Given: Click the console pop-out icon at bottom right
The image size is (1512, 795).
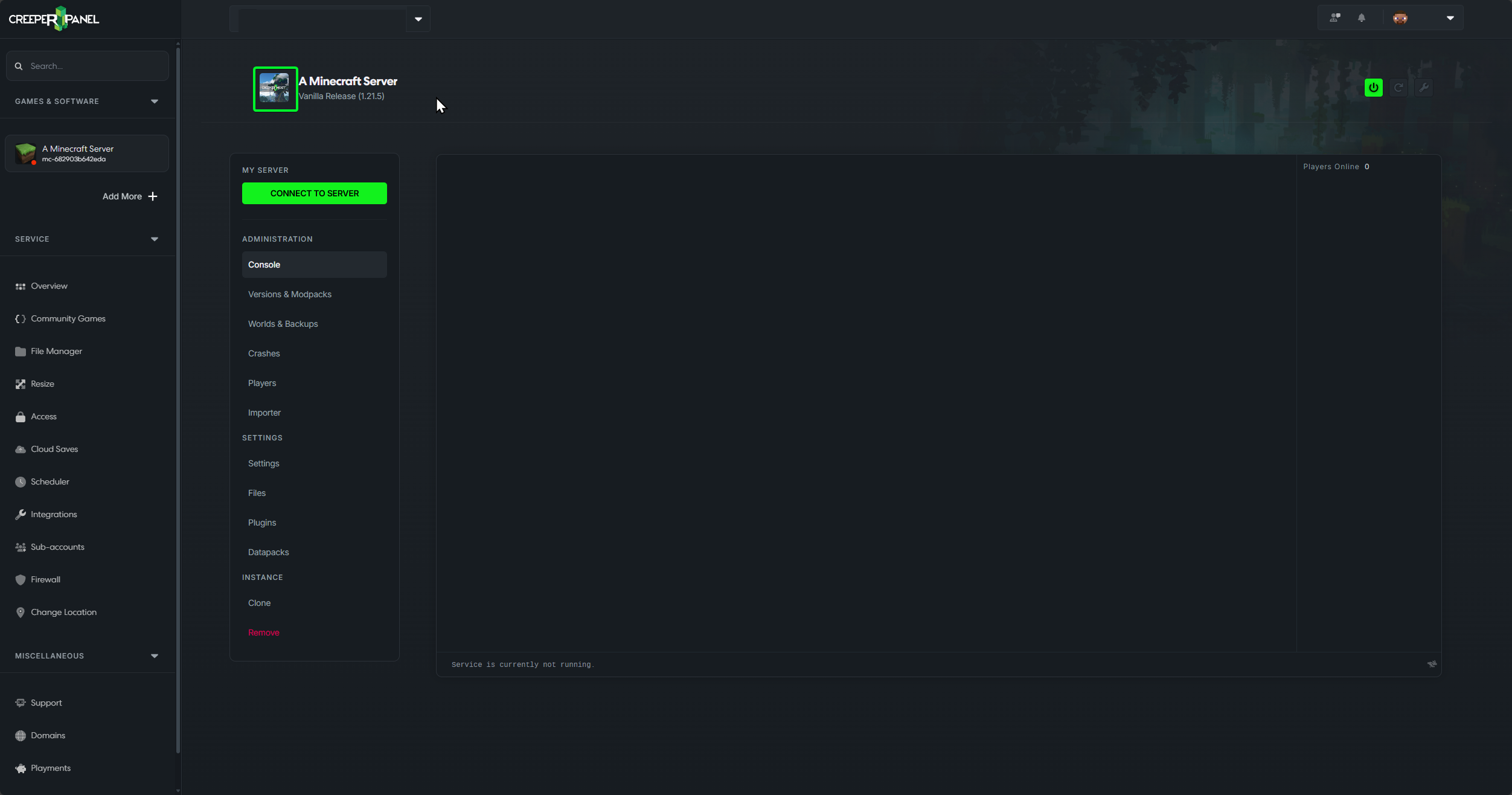Looking at the screenshot, I should pyautogui.click(x=1432, y=664).
